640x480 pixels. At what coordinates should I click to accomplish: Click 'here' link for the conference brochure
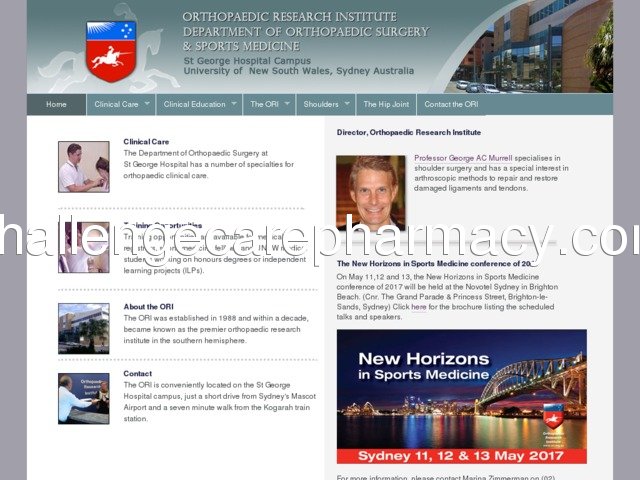419,307
